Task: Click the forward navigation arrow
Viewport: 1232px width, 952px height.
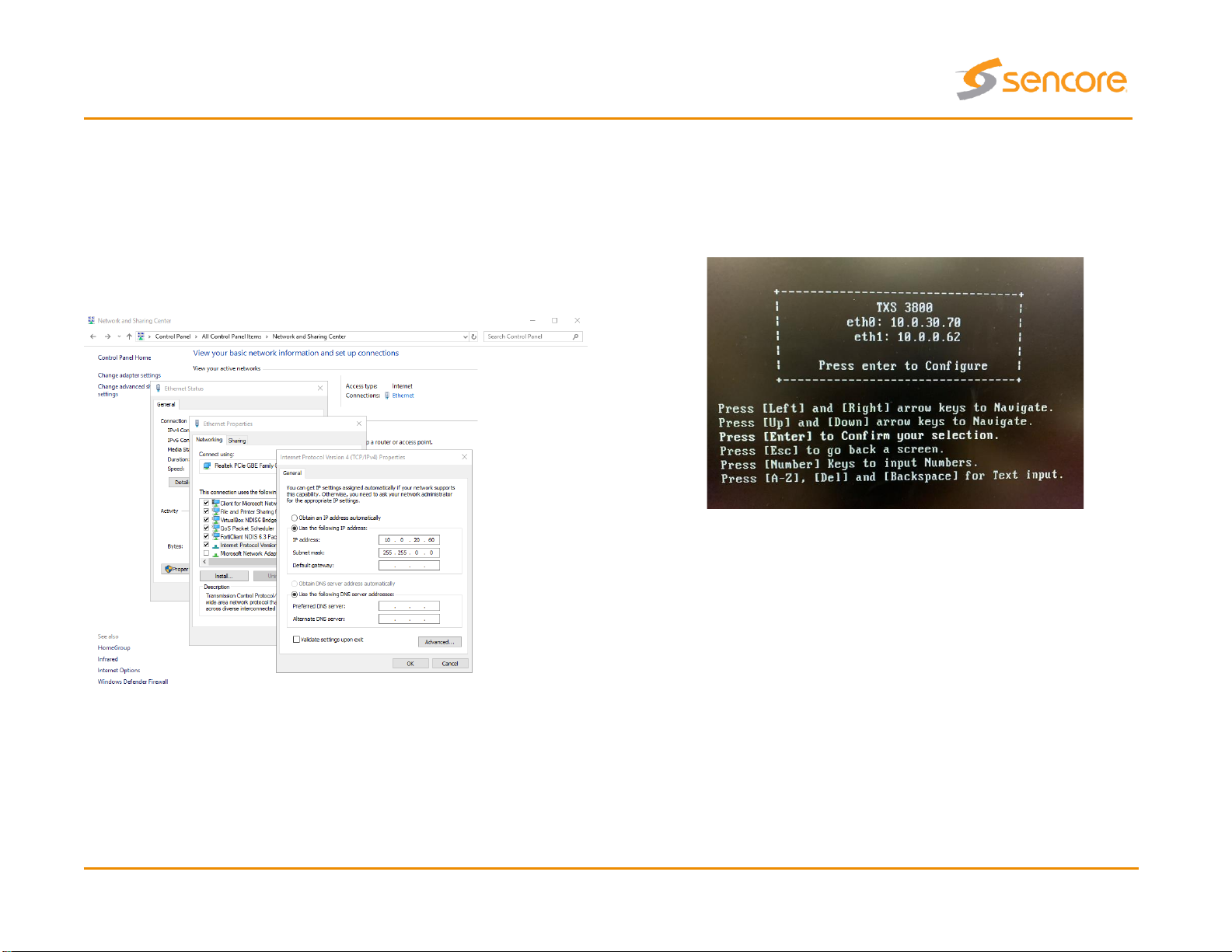Action: click(x=107, y=337)
